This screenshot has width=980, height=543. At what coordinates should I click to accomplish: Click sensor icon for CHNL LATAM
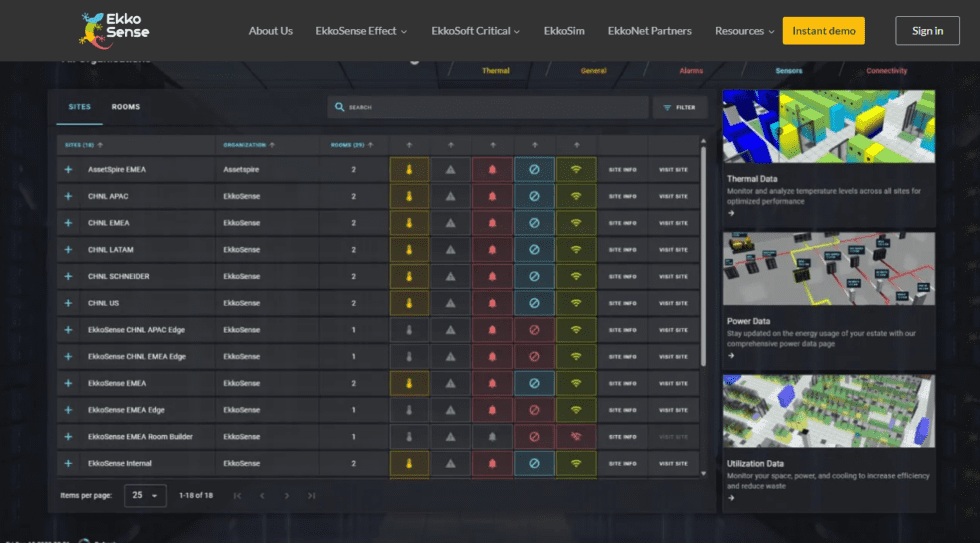pyautogui.click(x=534, y=249)
